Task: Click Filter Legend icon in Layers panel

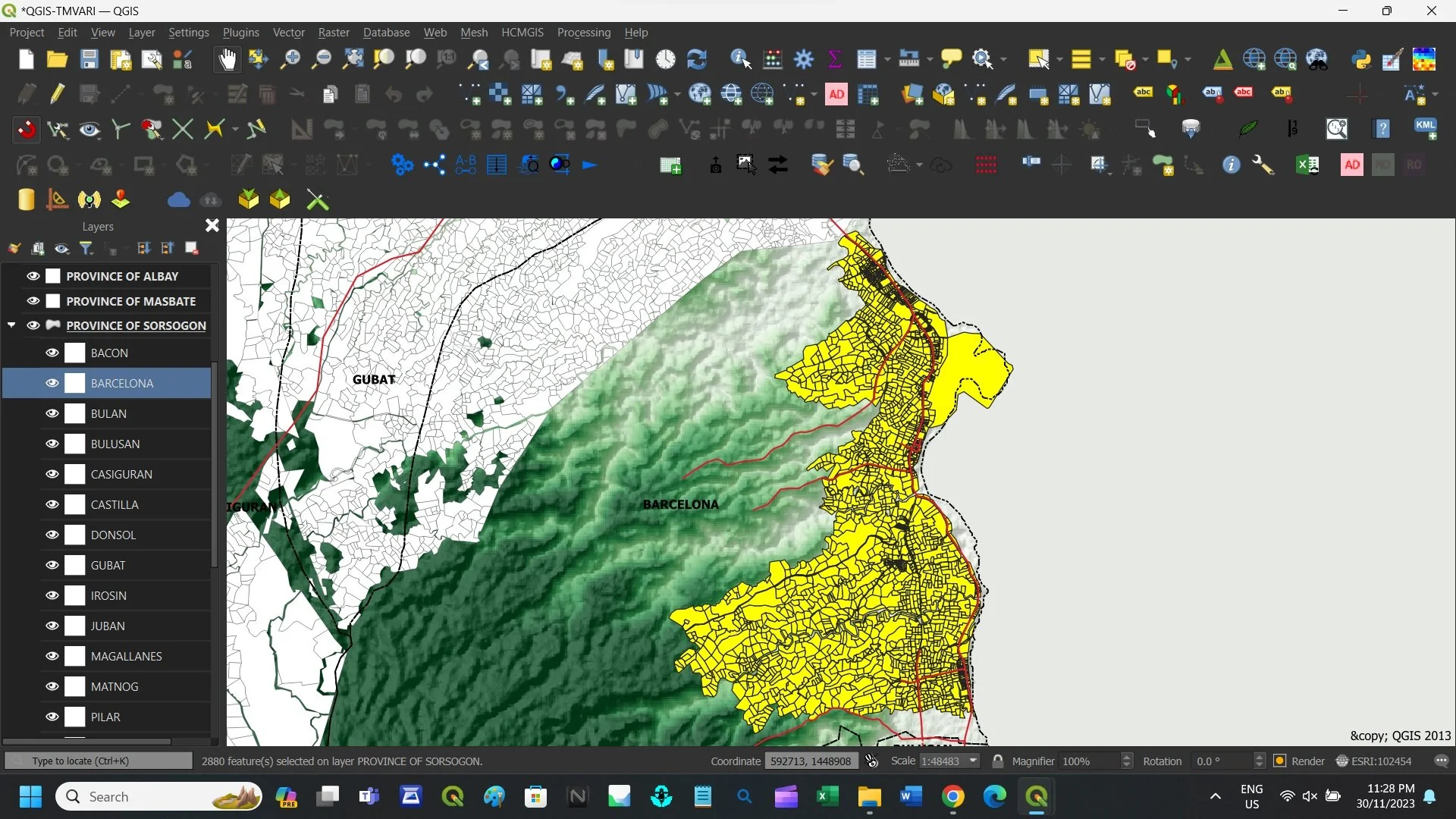Action: (86, 248)
